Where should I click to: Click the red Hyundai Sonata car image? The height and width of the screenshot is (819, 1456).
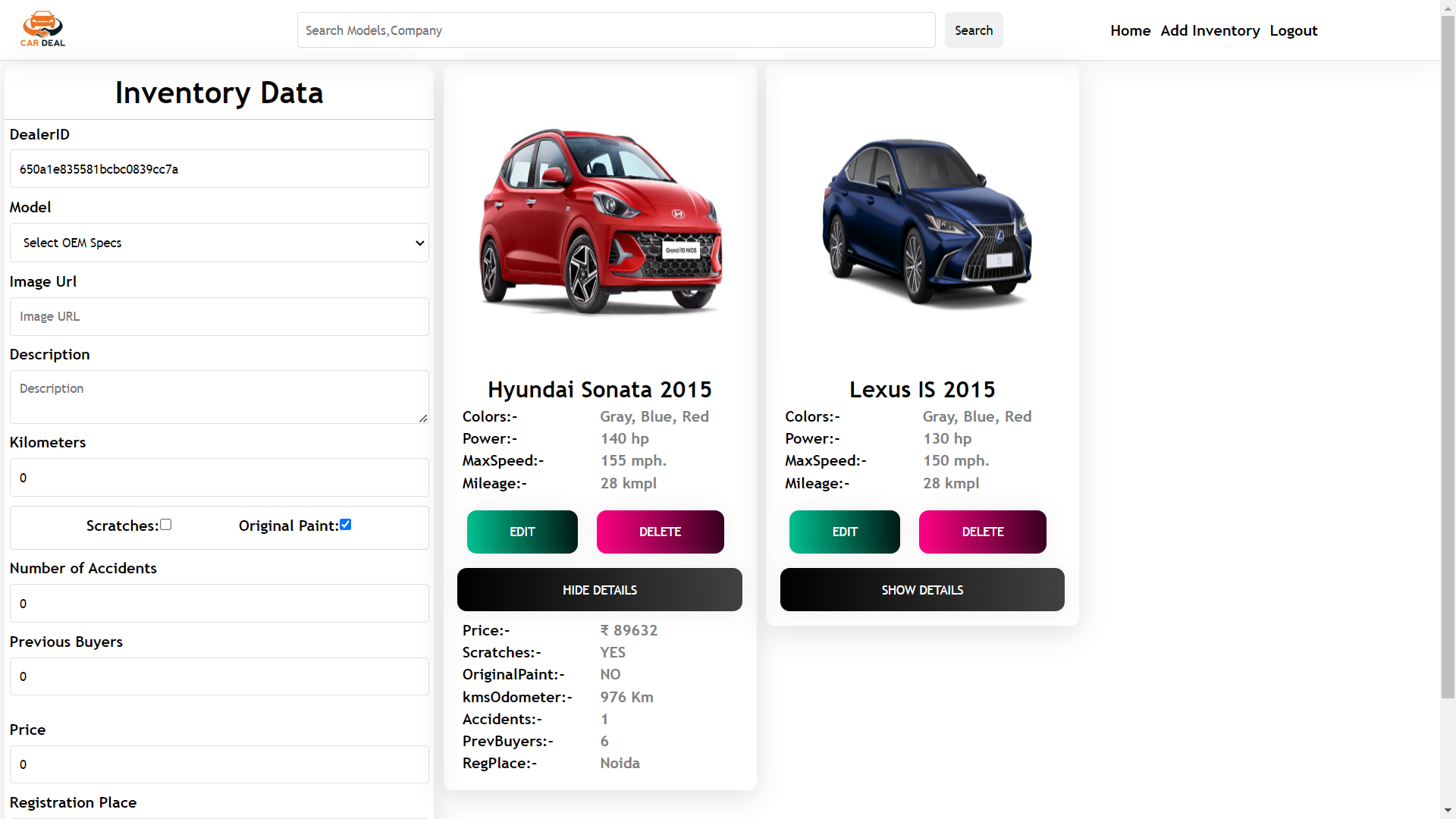[600, 221]
